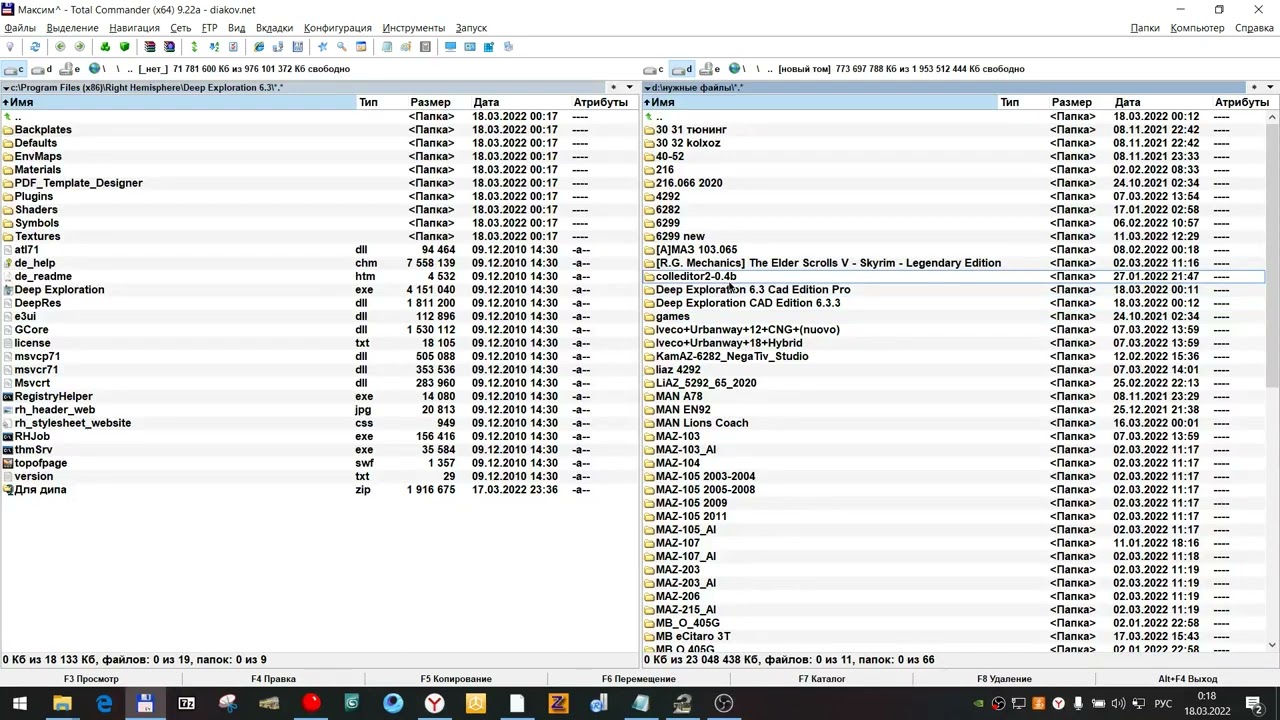Select drive d in left panel
The height and width of the screenshot is (720, 1280).
click(42, 69)
